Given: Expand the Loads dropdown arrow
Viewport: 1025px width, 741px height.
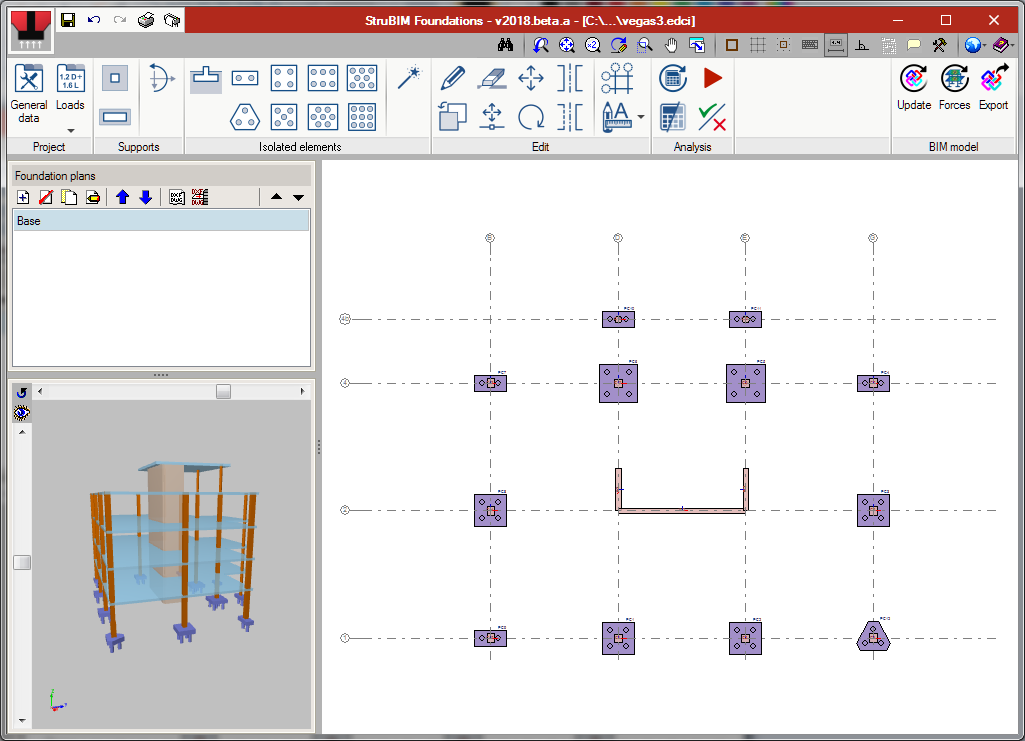Looking at the screenshot, I should pos(70,130).
